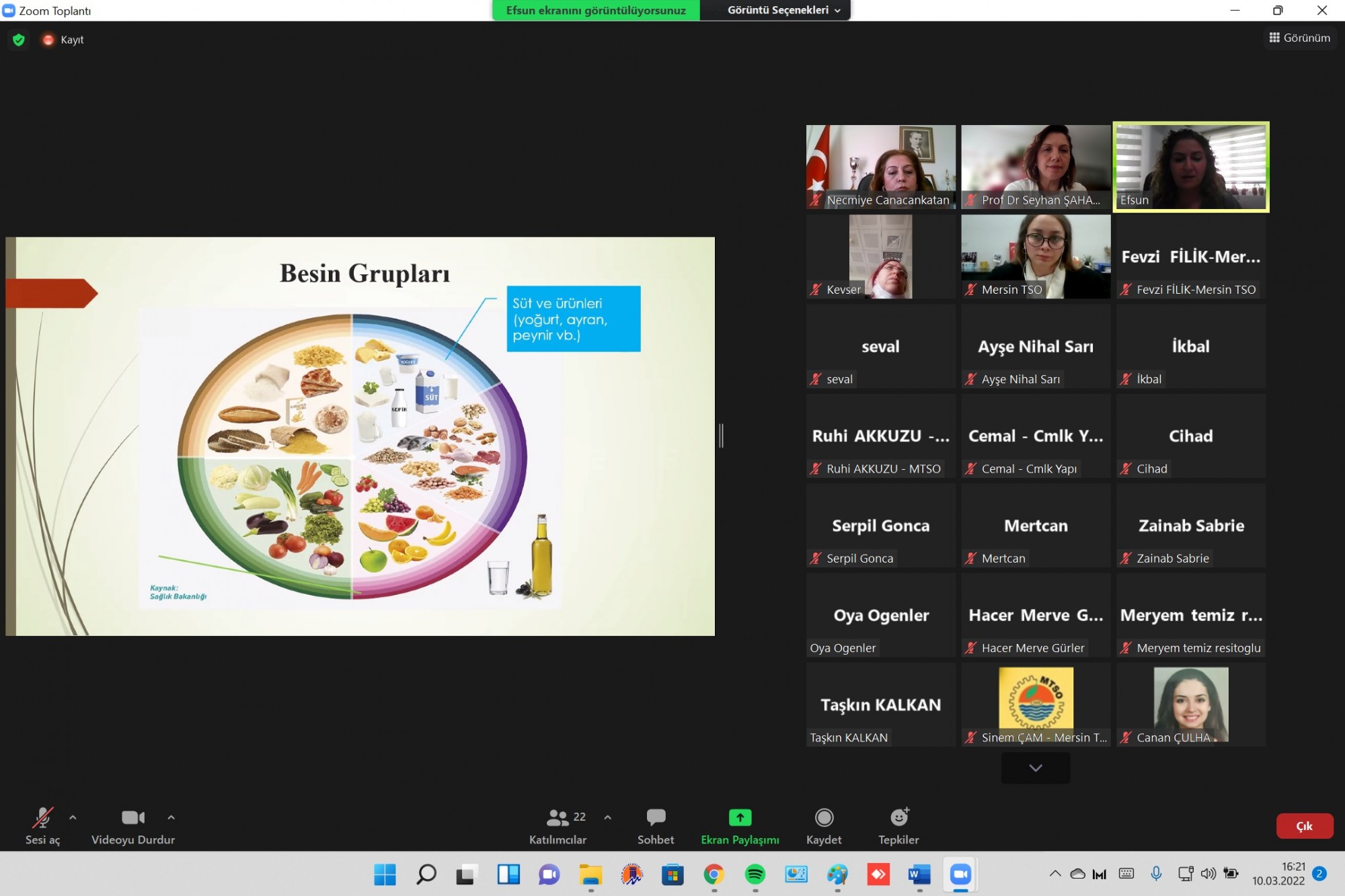Show next page of participant thumbnails
The image size is (1345, 896).
click(x=1036, y=768)
